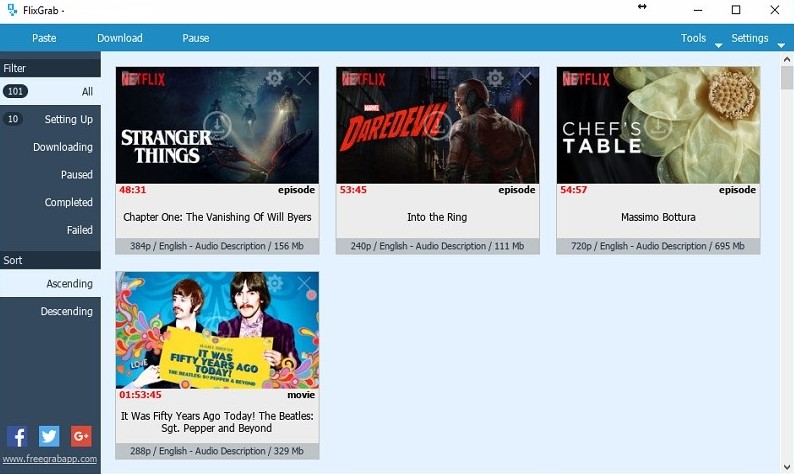Select the Stranger Things thumbnail
Screen dimensions: 794x474
217,125
